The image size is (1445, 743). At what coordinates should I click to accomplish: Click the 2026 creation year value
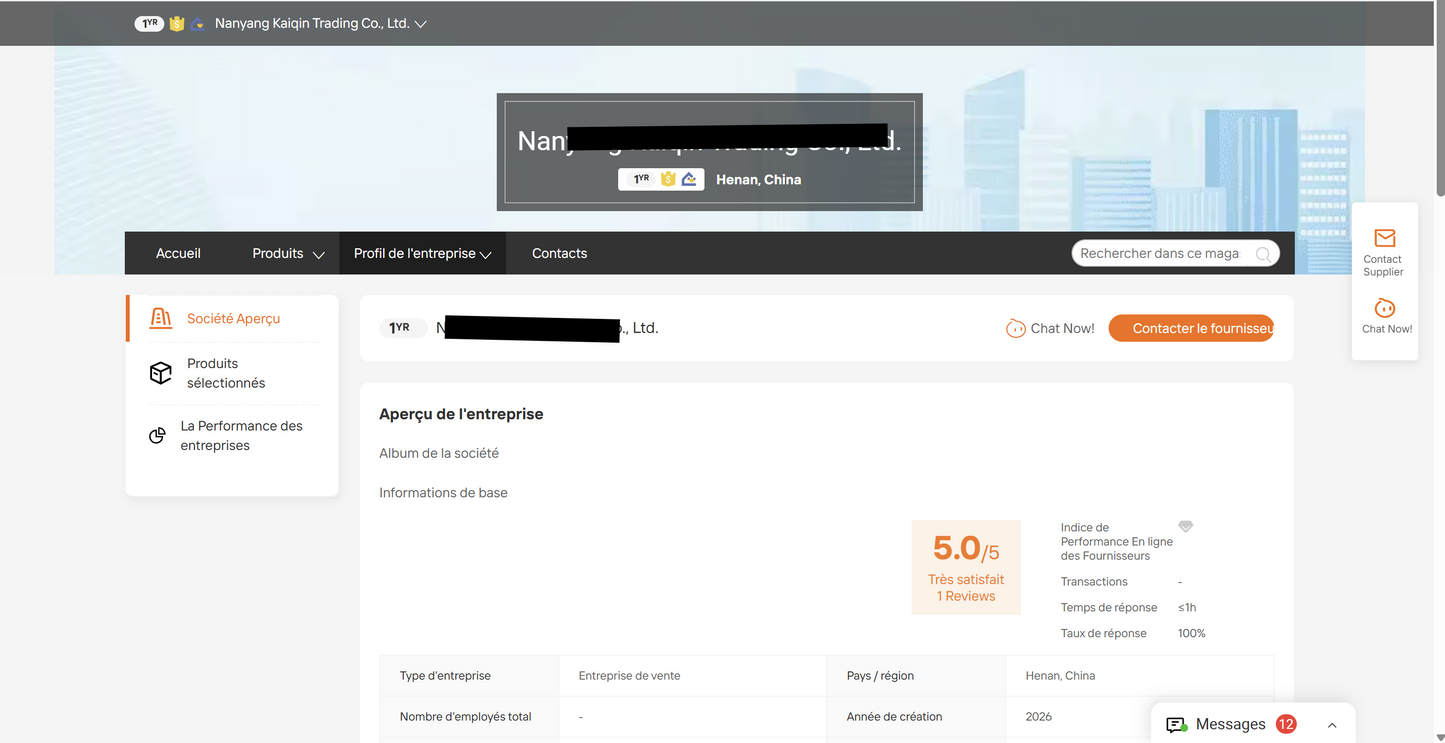click(1039, 717)
